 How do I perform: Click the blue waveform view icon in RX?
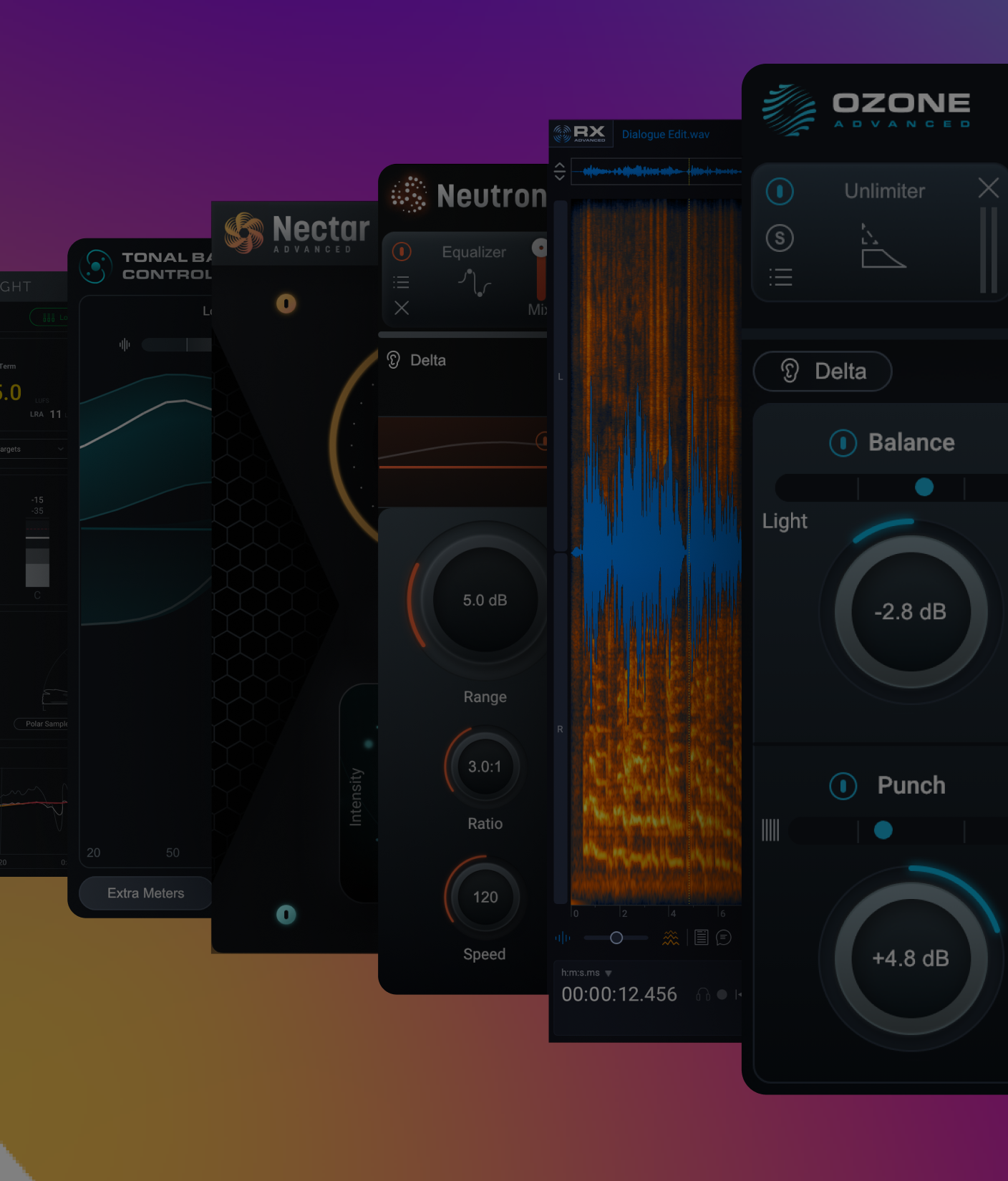pyautogui.click(x=563, y=938)
